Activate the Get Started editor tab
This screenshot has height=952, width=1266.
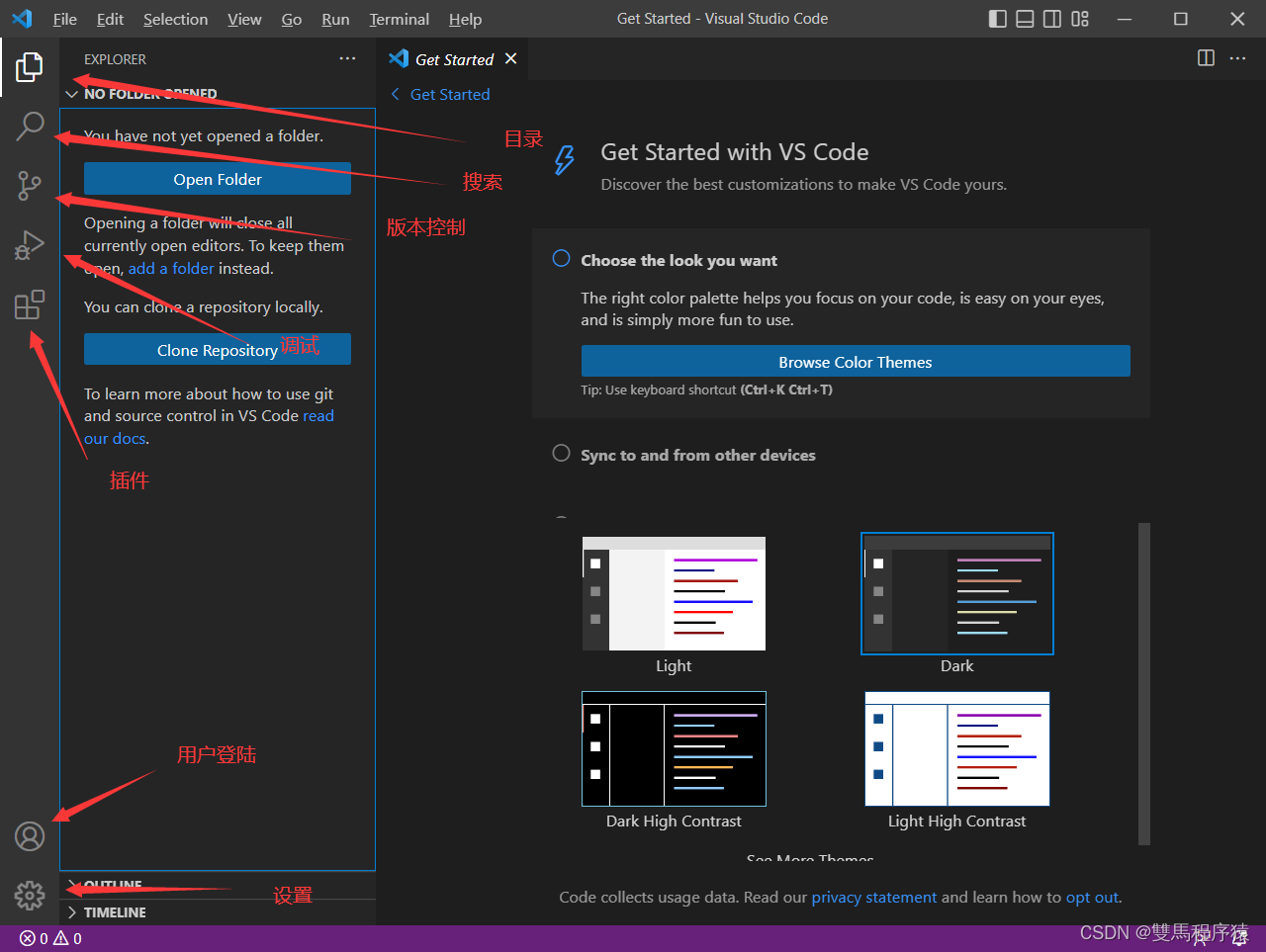[452, 59]
